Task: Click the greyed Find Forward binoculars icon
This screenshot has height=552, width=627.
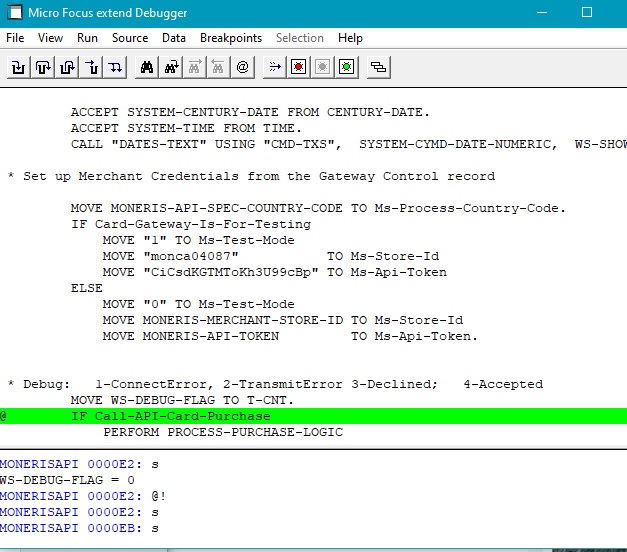Action: (195, 67)
